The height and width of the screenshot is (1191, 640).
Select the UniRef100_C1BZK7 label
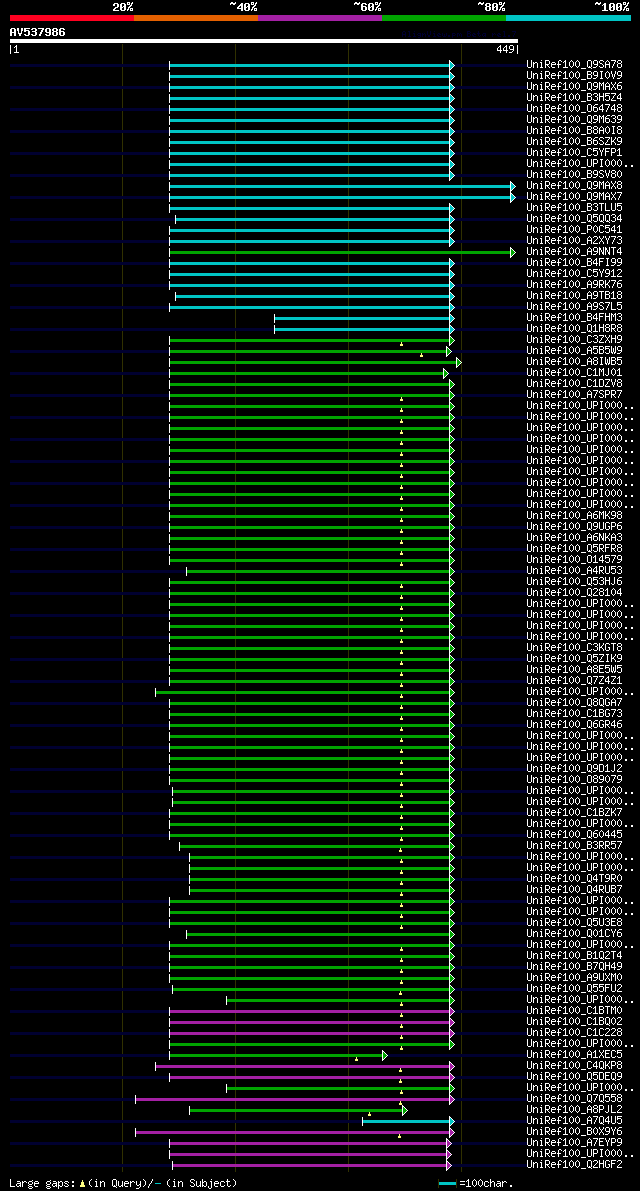(x=574, y=813)
